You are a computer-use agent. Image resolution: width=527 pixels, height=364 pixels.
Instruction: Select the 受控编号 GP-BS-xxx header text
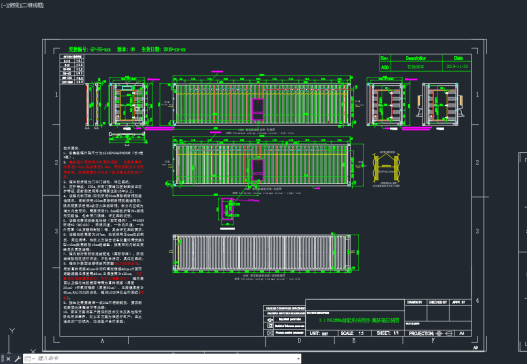(x=89, y=49)
